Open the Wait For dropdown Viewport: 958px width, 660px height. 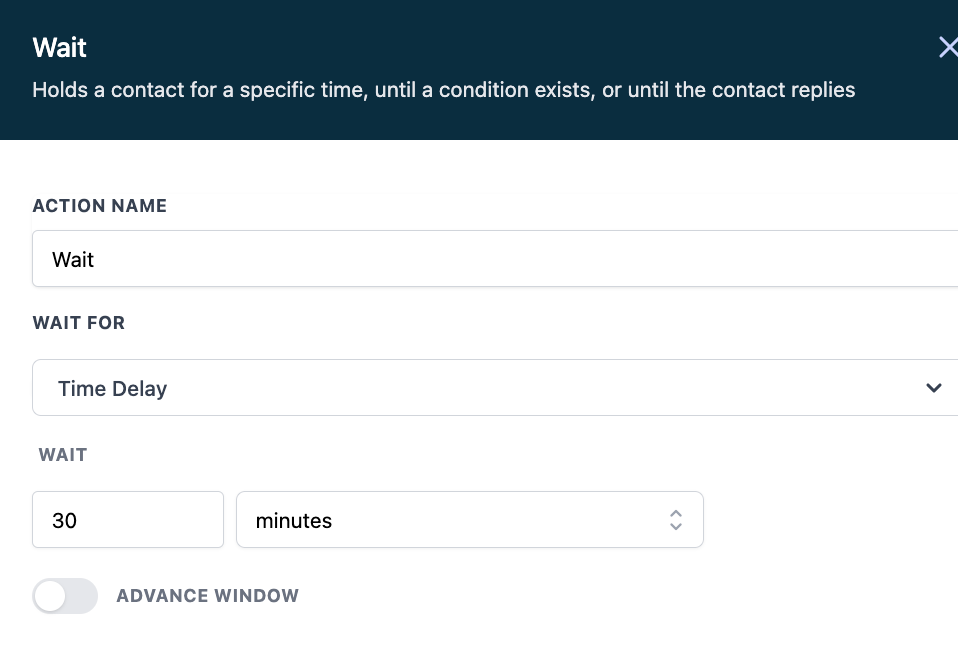[x=495, y=388]
